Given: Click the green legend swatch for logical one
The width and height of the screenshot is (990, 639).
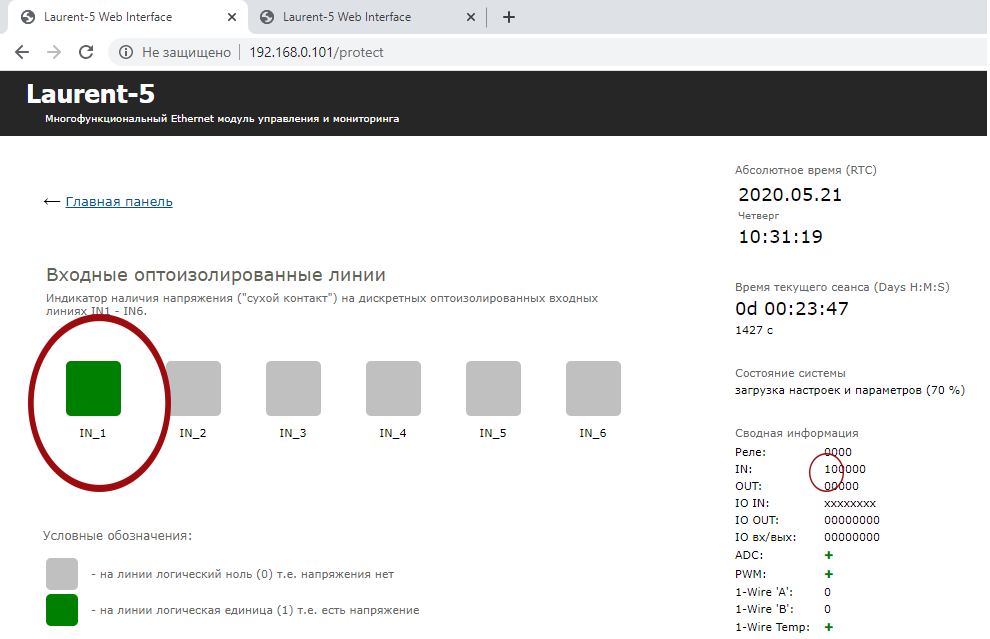Looking at the screenshot, I should pyautogui.click(x=62, y=610).
